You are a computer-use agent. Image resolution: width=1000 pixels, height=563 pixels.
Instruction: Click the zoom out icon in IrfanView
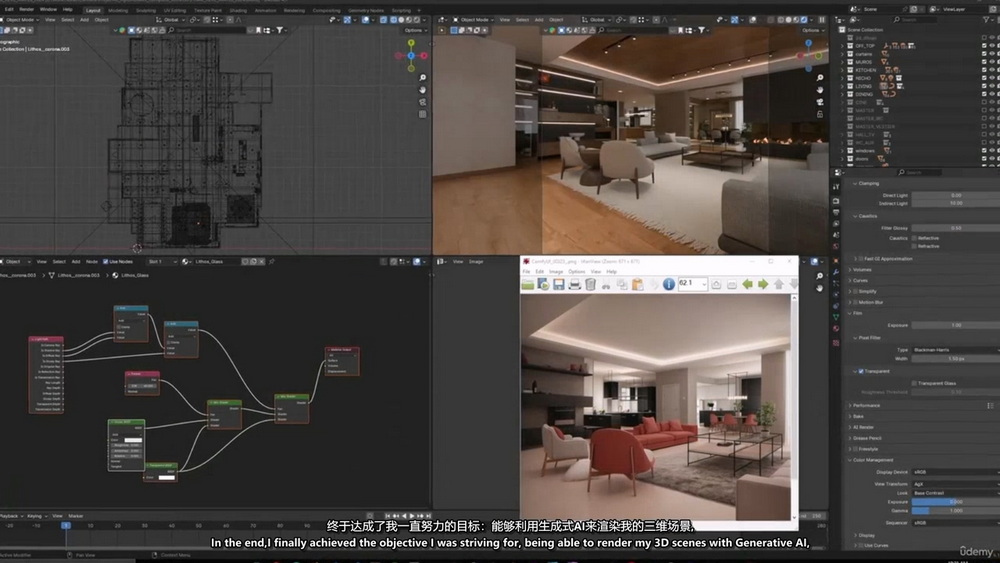coord(732,284)
